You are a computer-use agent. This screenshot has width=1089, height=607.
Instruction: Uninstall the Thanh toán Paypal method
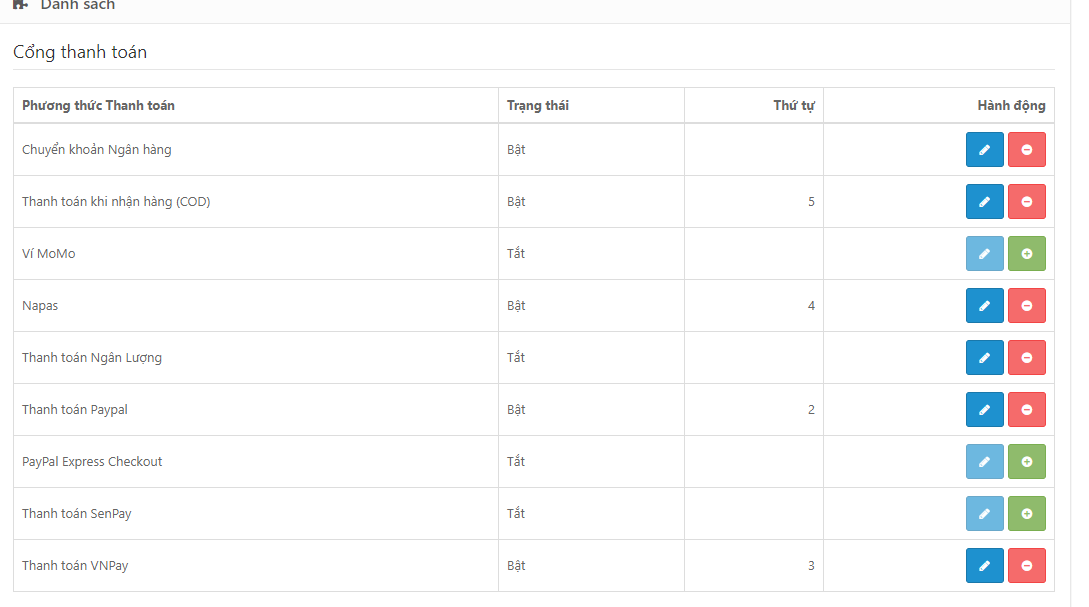[x=1026, y=410]
